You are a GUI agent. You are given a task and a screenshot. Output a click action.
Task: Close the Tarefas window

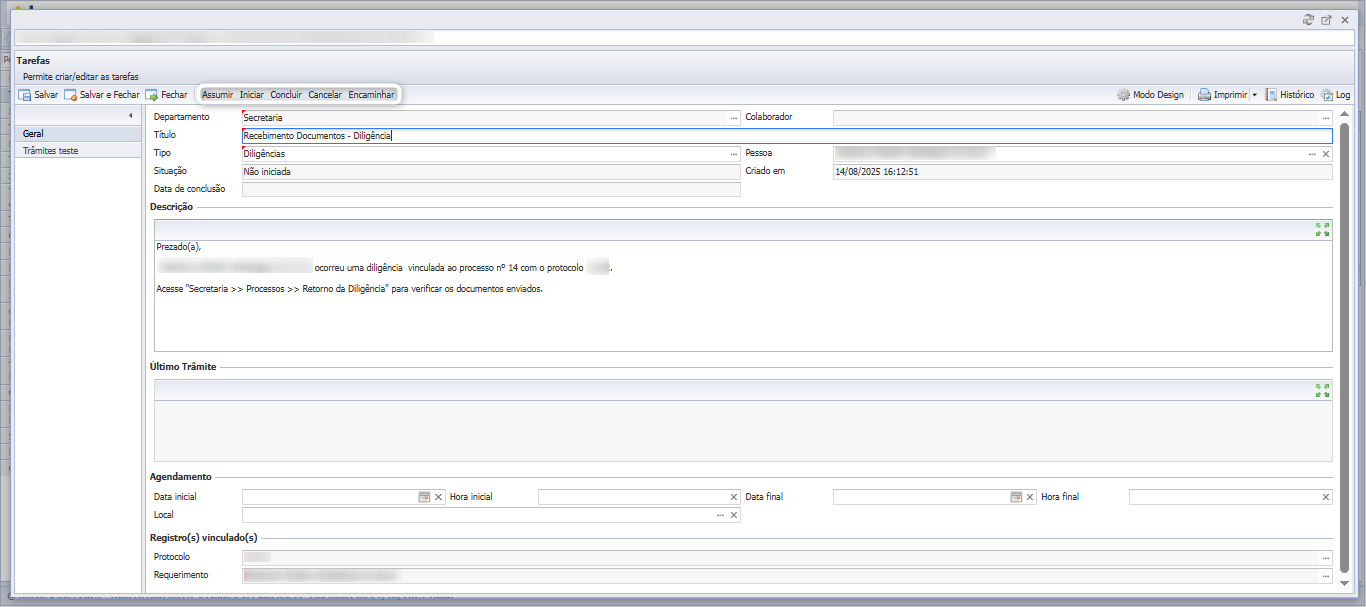pos(1345,20)
